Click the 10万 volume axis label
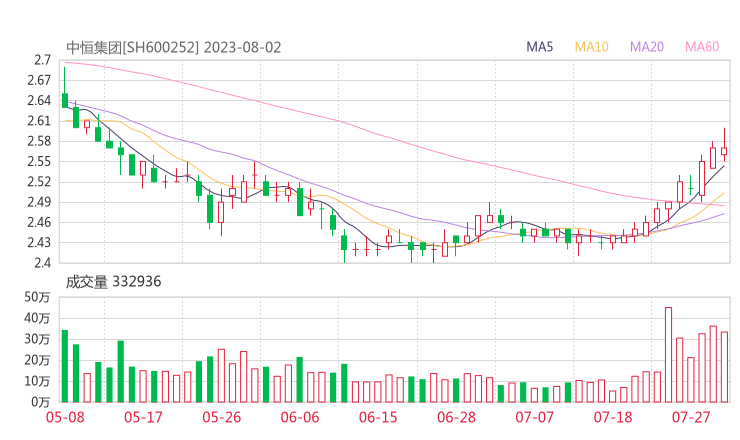Screen dimensions: 740x440 [37, 381]
